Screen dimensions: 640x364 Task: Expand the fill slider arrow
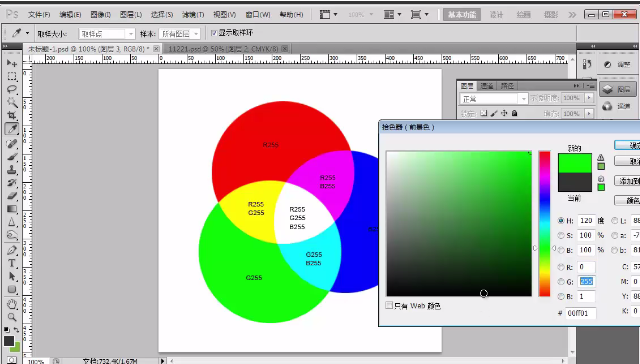click(589, 113)
